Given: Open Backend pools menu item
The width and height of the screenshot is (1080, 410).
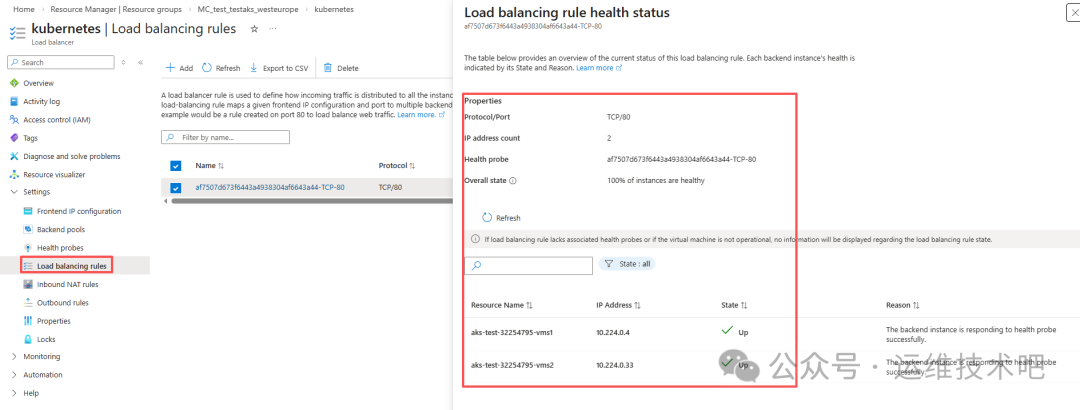Looking at the screenshot, I should 61,229.
